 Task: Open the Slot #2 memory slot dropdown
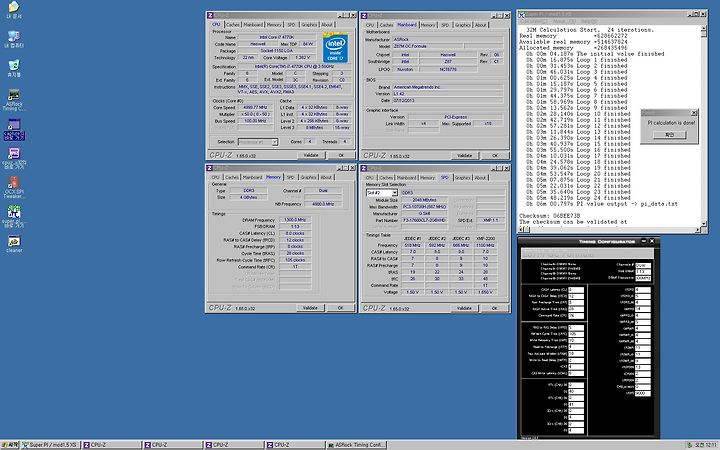[x=382, y=193]
